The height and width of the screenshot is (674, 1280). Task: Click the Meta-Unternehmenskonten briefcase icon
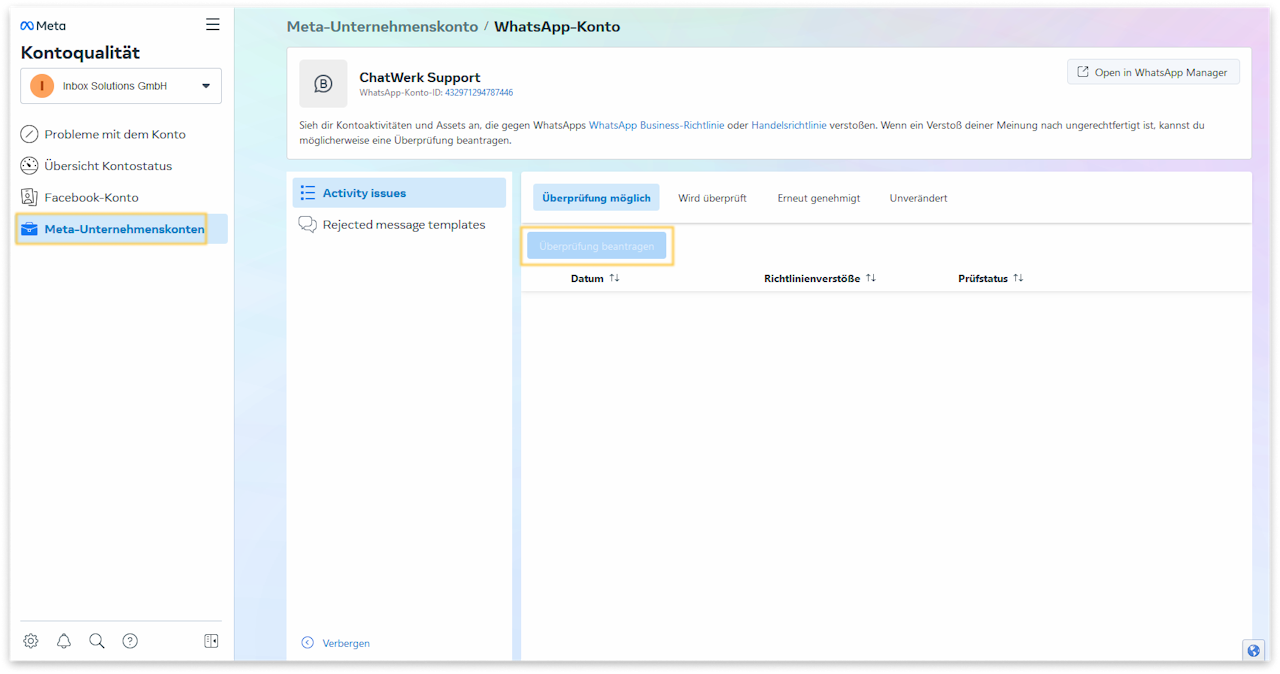click(x=30, y=229)
